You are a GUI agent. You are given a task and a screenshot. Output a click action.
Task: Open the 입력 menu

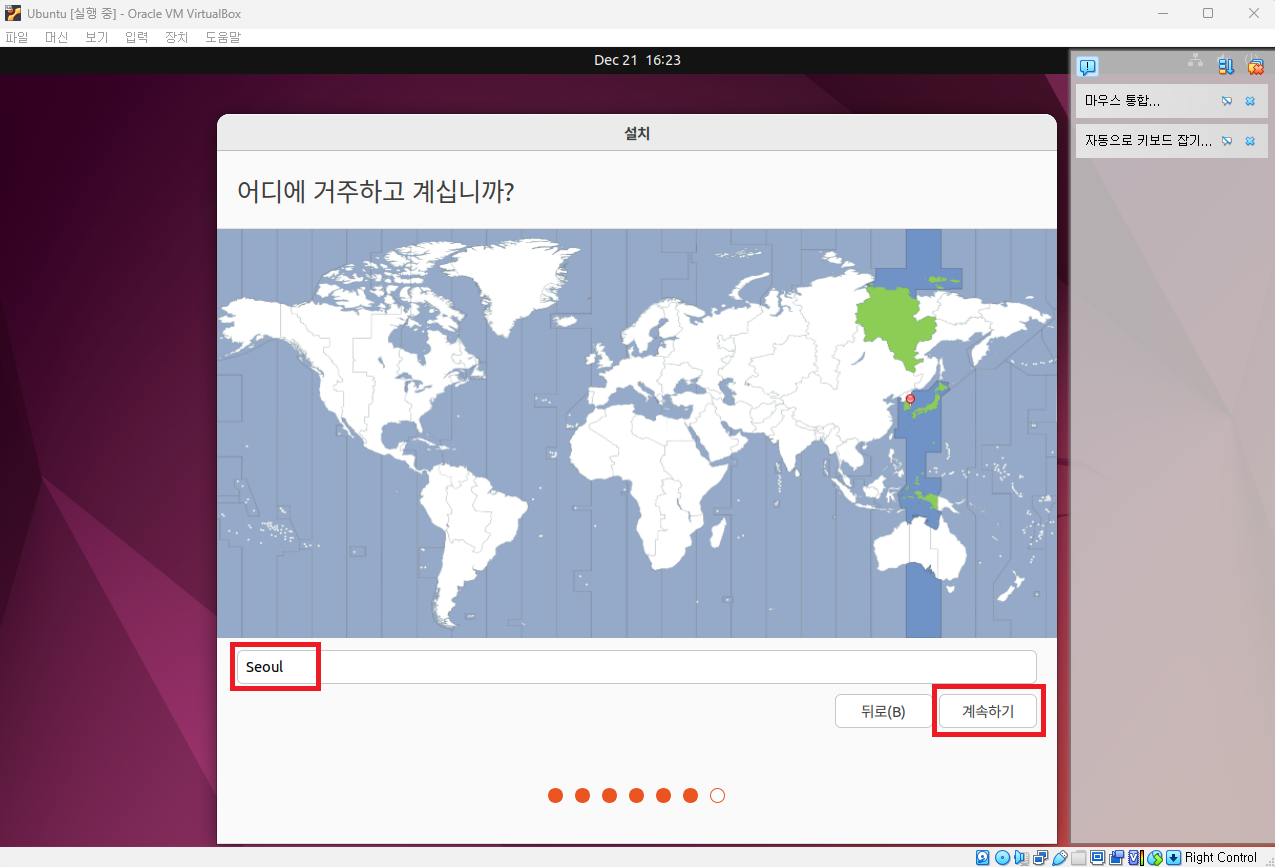click(x=137, y=37)
